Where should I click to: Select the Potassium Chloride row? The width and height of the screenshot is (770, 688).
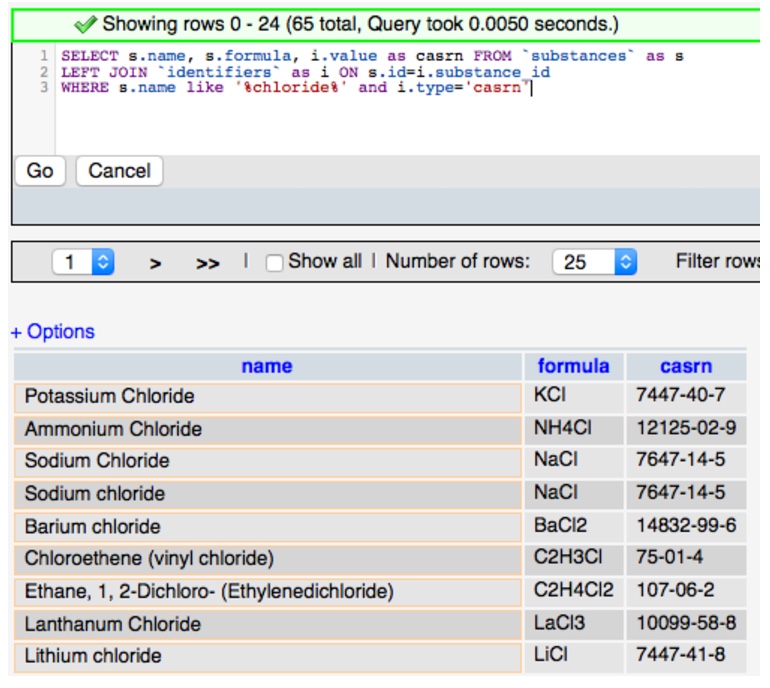coord(110,396)
